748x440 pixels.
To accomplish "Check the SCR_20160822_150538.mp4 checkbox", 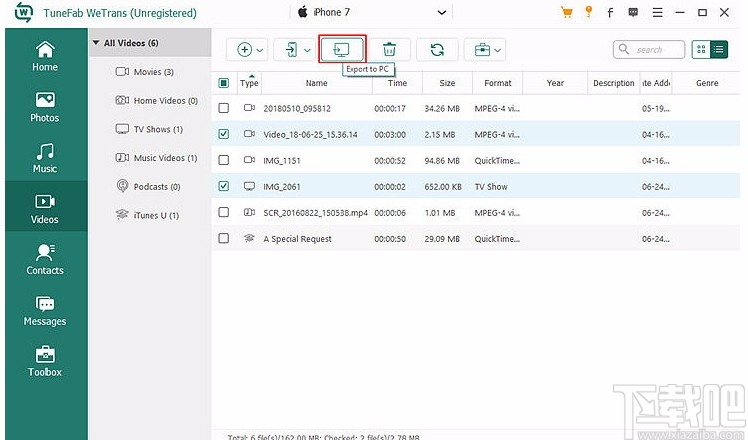I will (223, 212).
